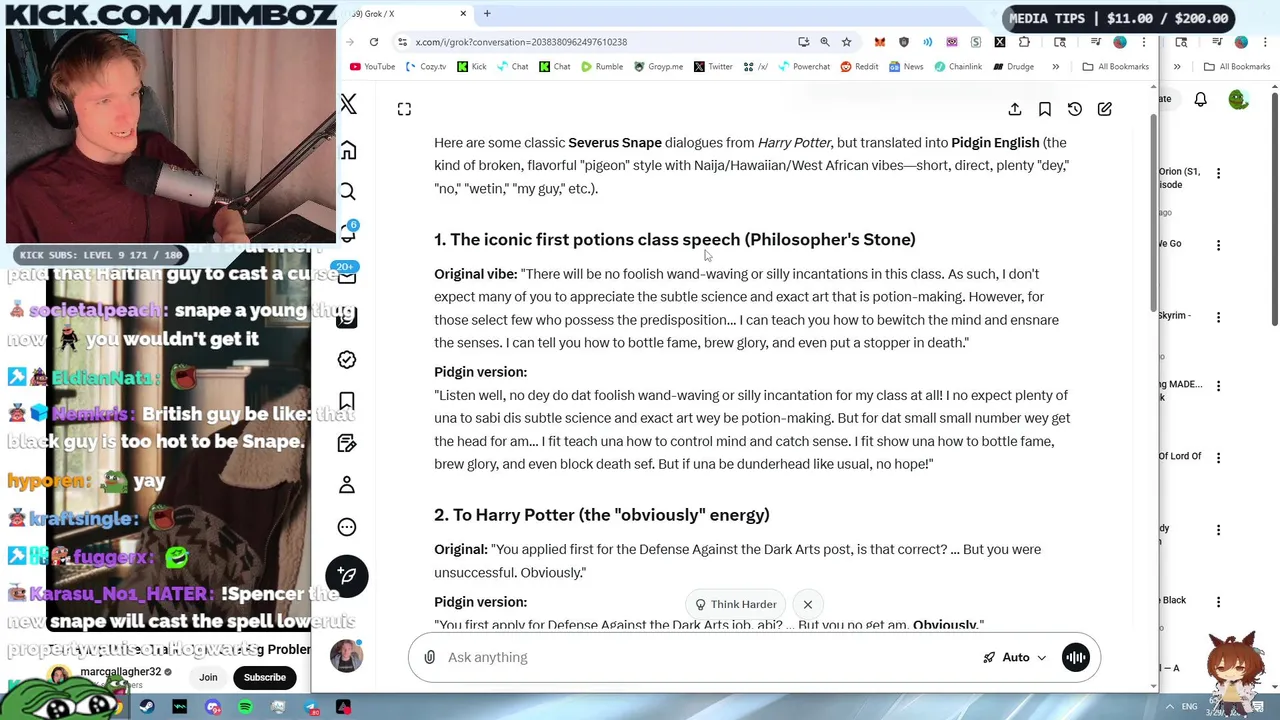This screenshot has width=1280, height=720.
Task: Click the Subscribe button for marcgallagher32
Action: click(265, 677)
